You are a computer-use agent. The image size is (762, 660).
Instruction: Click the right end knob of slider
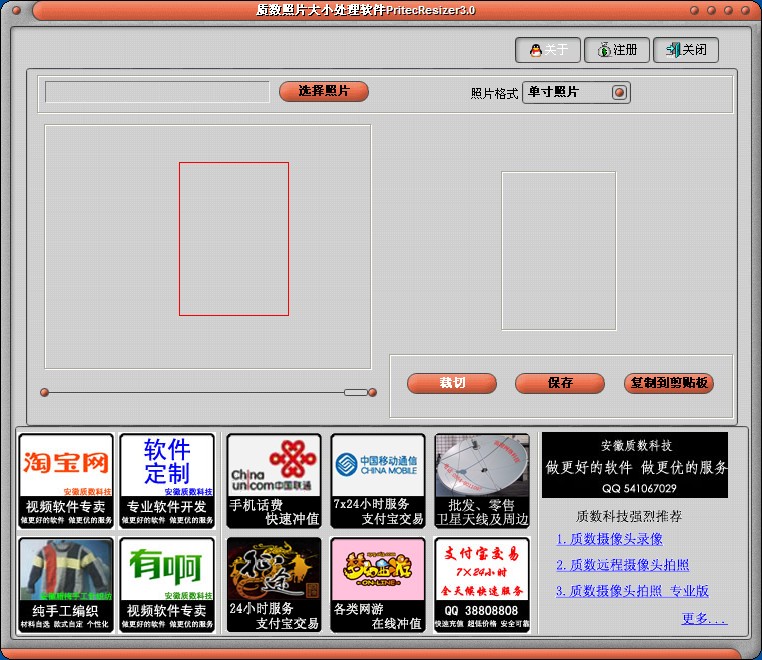tap(372, 392)
